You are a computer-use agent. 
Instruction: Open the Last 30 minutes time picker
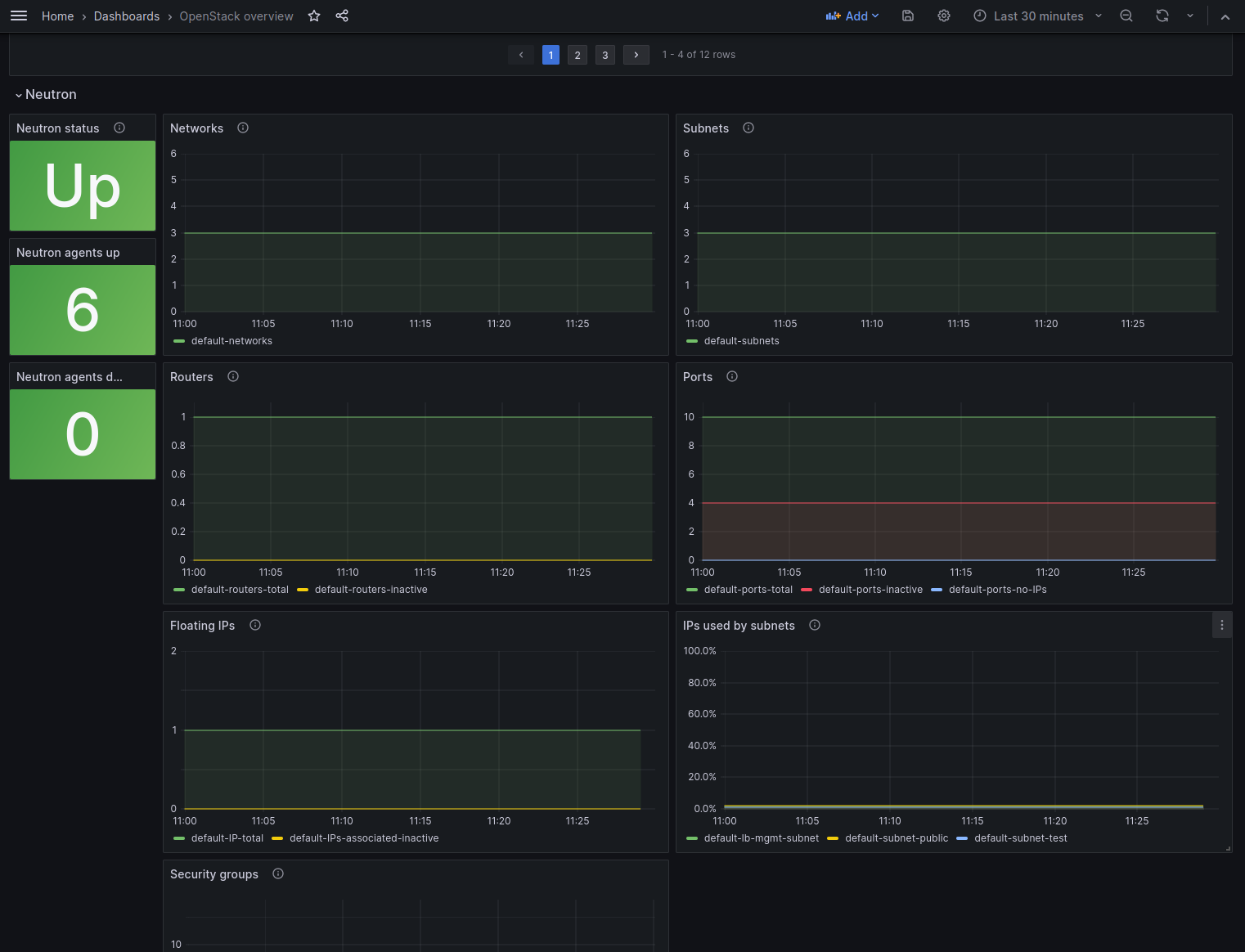coord(1038,16)
